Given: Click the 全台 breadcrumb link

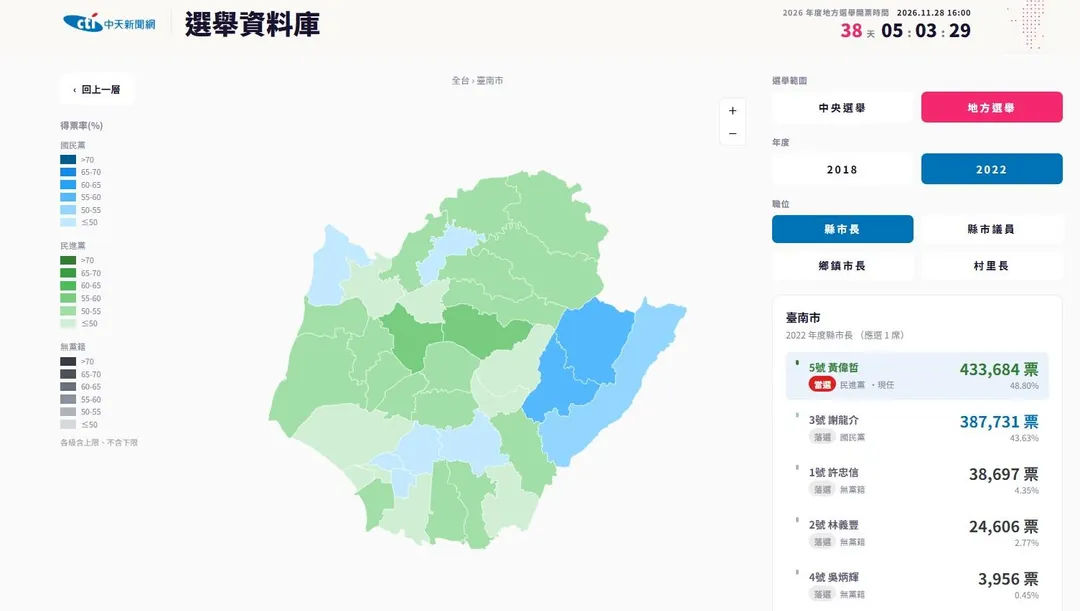Looking at the screenshot, I should pos(459,81).
